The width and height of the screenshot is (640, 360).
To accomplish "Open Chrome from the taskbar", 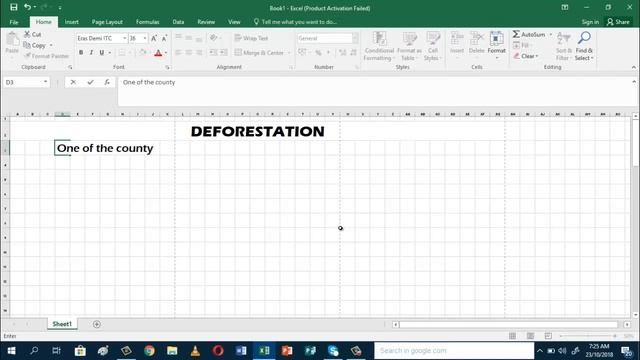I will coord(149,351).
